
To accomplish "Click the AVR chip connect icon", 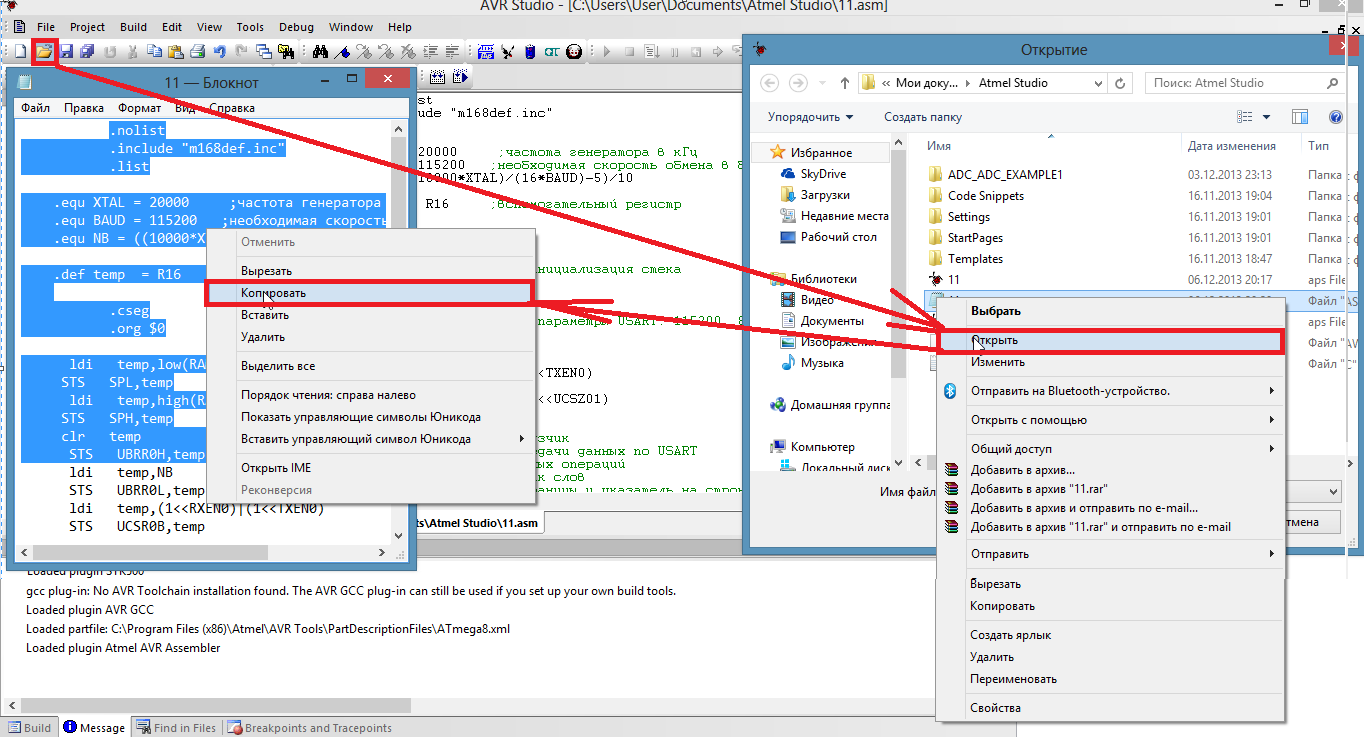I will point(486,51).
